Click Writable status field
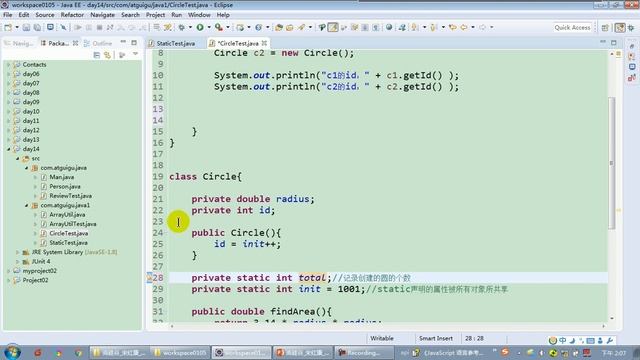 pos(382,338)
